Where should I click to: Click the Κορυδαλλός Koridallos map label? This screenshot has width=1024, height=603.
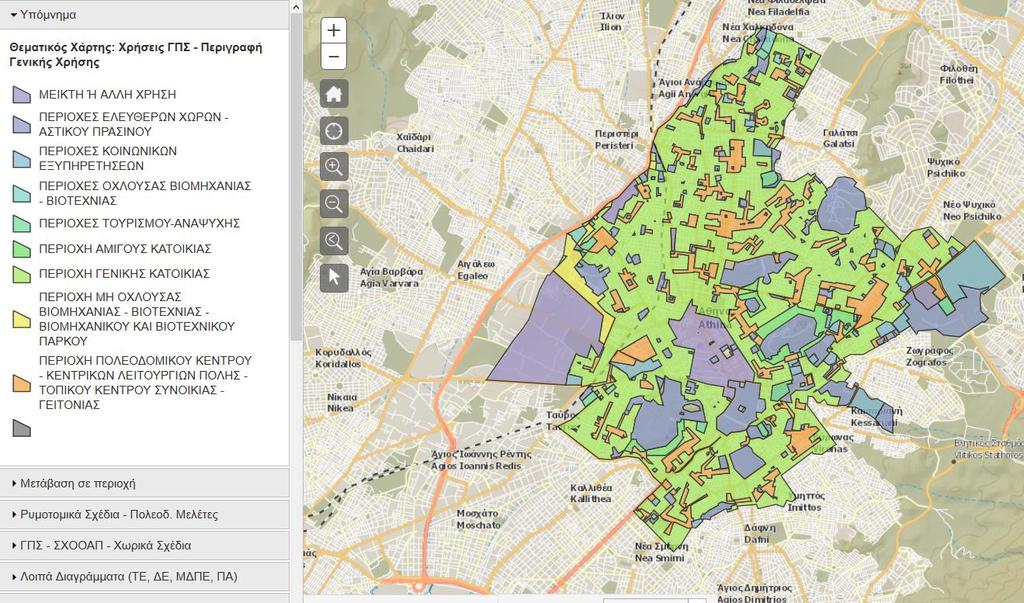[x=343, y=358]
